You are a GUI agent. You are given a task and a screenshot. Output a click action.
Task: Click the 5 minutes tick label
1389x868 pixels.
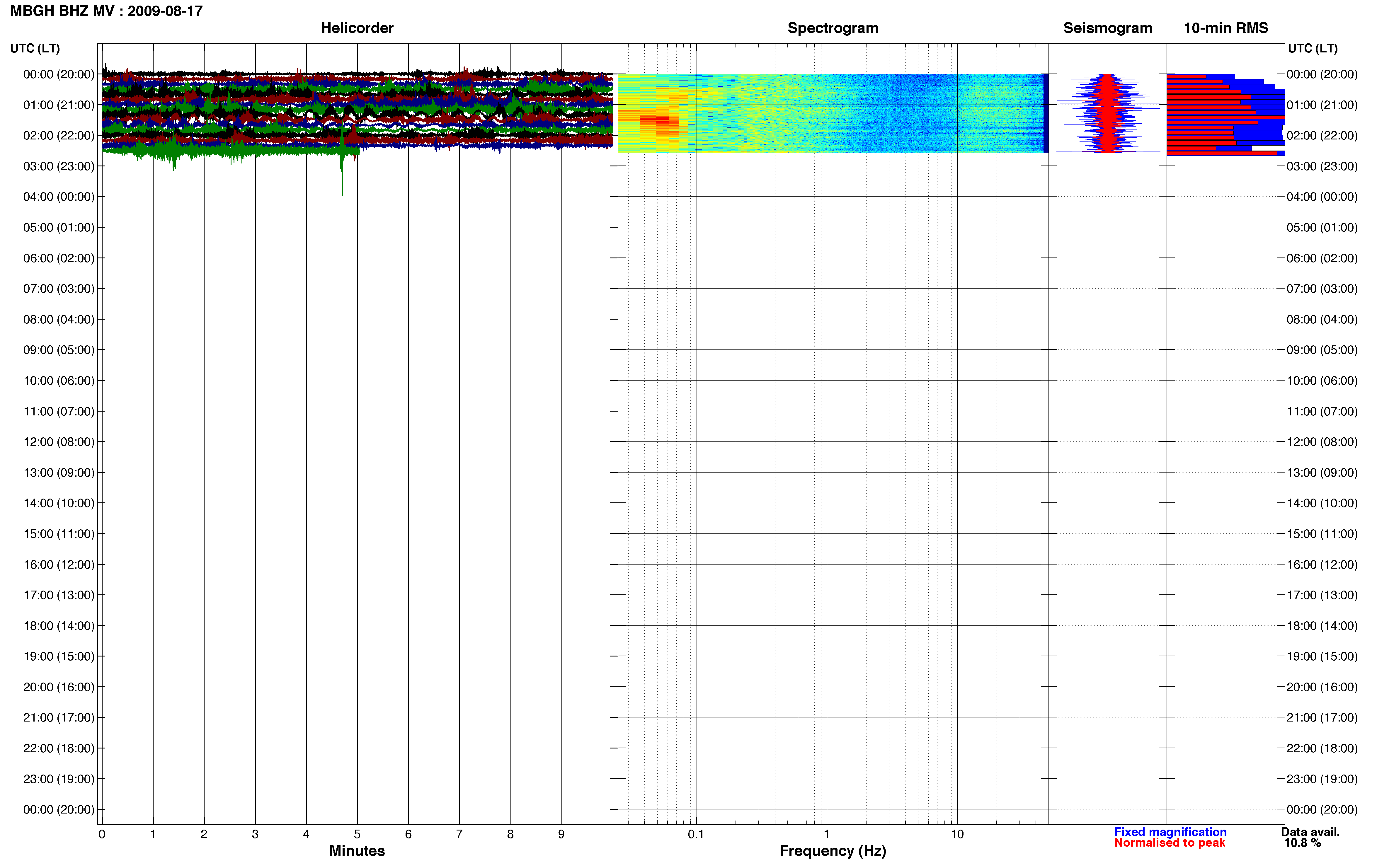click(x=357, y=834)
